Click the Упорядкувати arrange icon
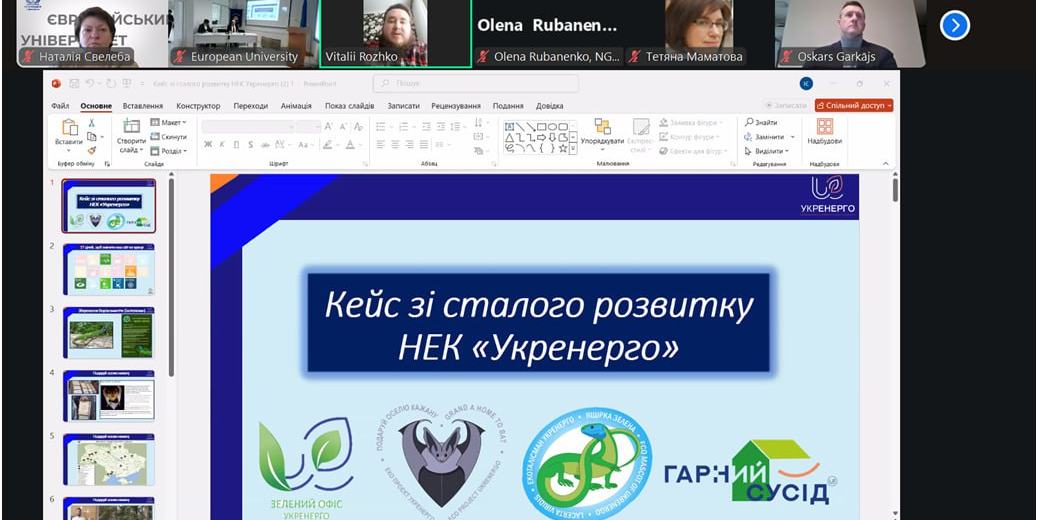 pos(602,126)
